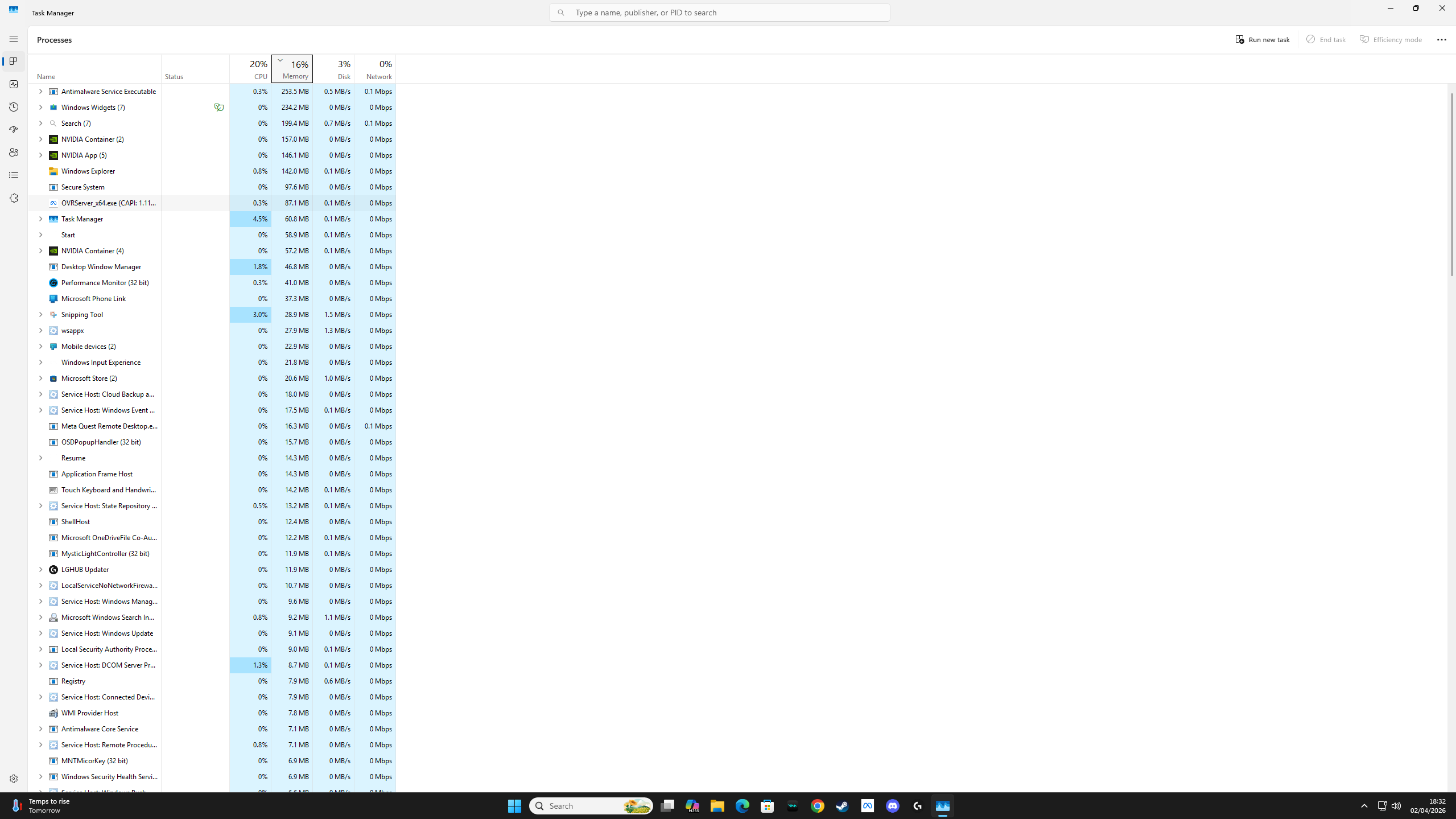Click the Windows Explorer folder icon

point(53,171)
